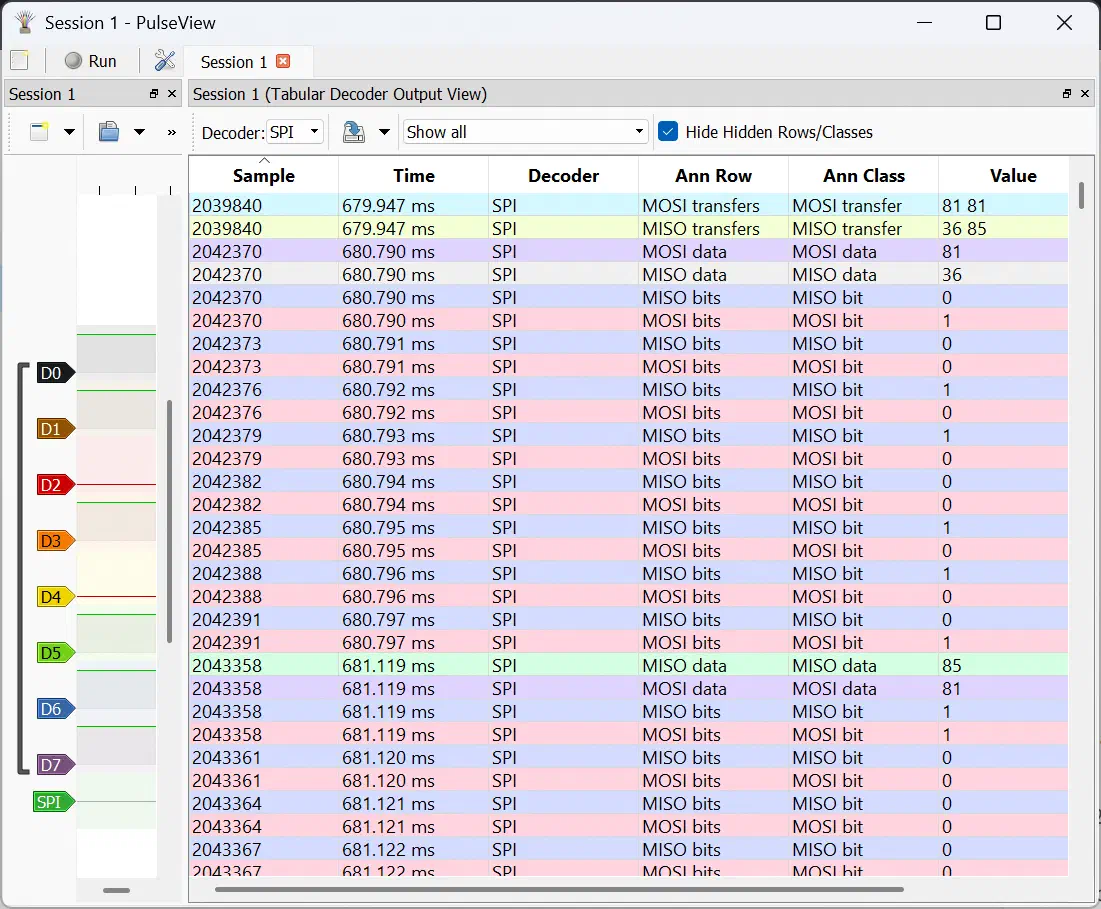Select the D0 channel label

tap(52, 373)
